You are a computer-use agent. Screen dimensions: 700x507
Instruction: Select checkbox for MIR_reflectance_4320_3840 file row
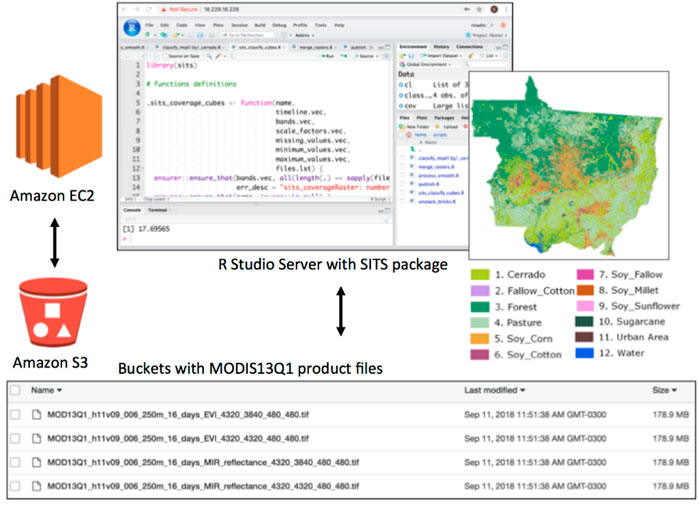15,462
